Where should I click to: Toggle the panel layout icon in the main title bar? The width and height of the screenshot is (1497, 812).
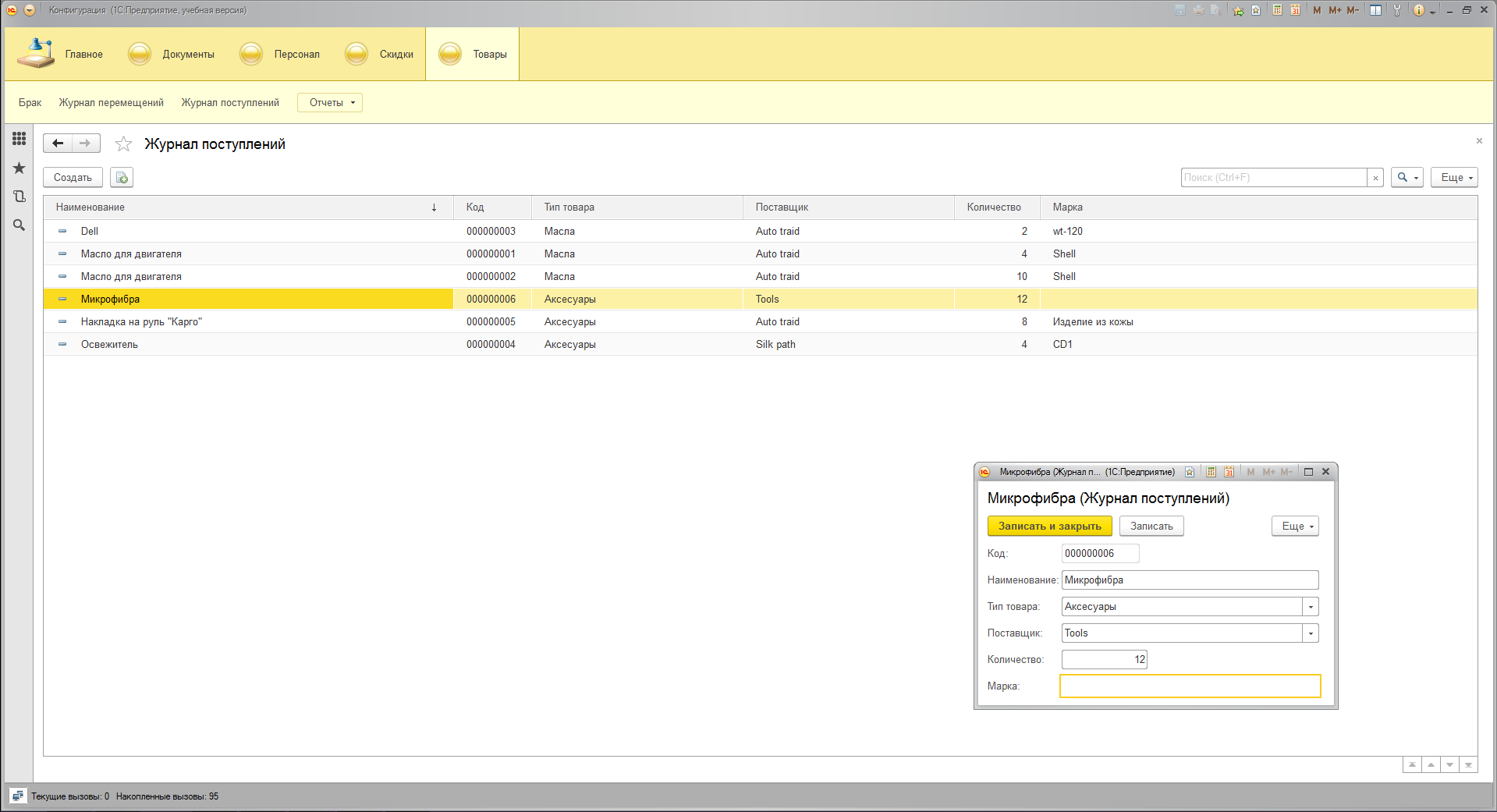point(1376,10)
